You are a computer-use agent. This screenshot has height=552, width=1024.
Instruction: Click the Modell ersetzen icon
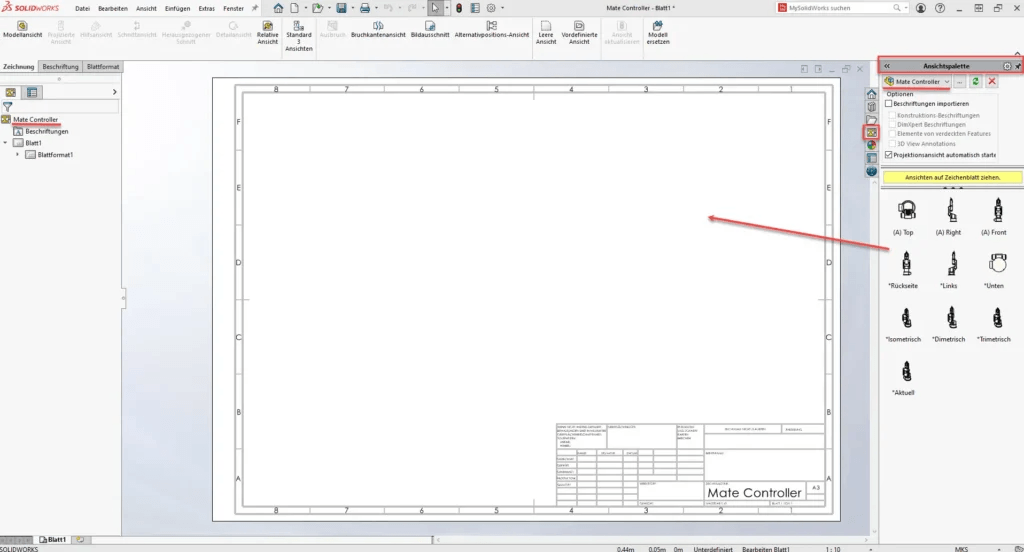(658, 35)
